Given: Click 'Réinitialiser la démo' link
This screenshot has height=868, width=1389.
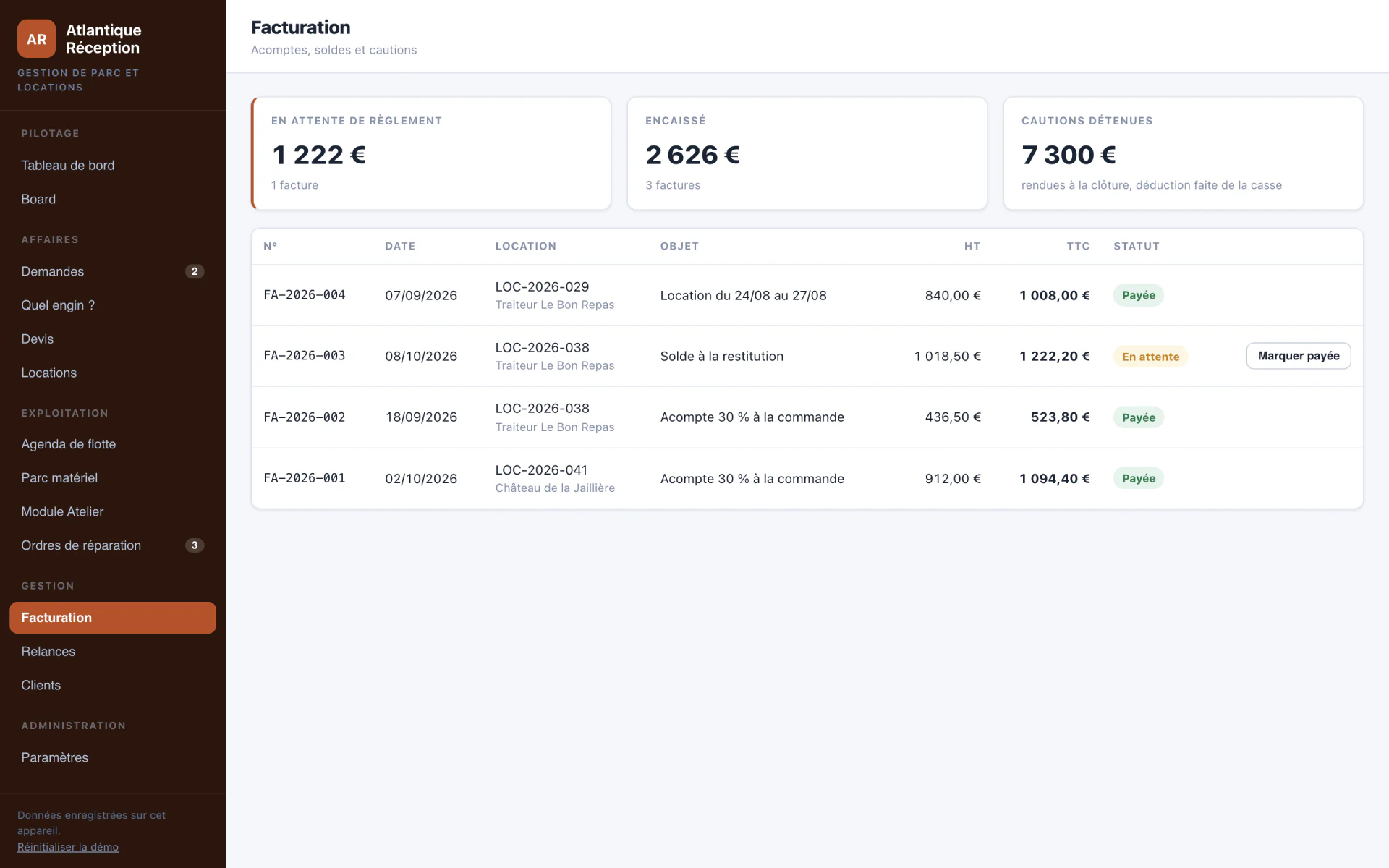Looking at the screenshot, I should coord(68,847).
